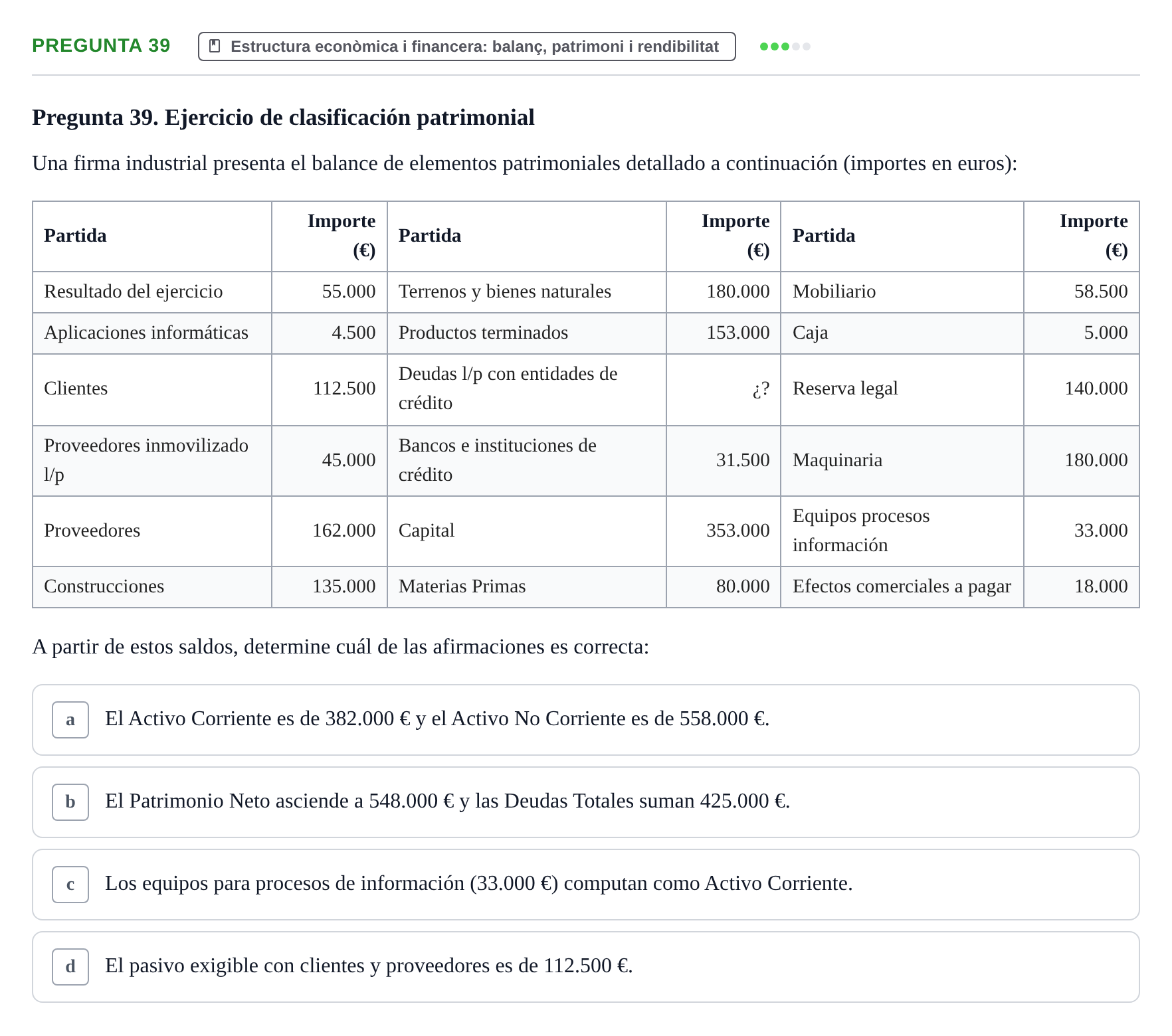
Task: Click the 'Bancos e instituciones de crédito' cell
Action: pos(527,461)
